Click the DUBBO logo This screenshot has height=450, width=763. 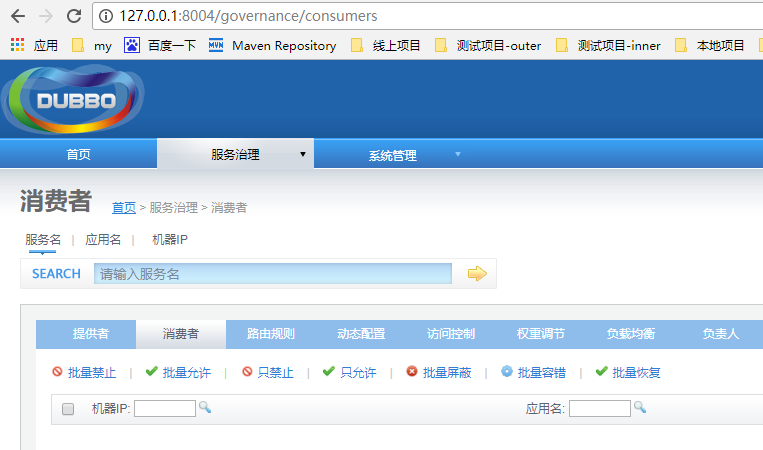73,100
